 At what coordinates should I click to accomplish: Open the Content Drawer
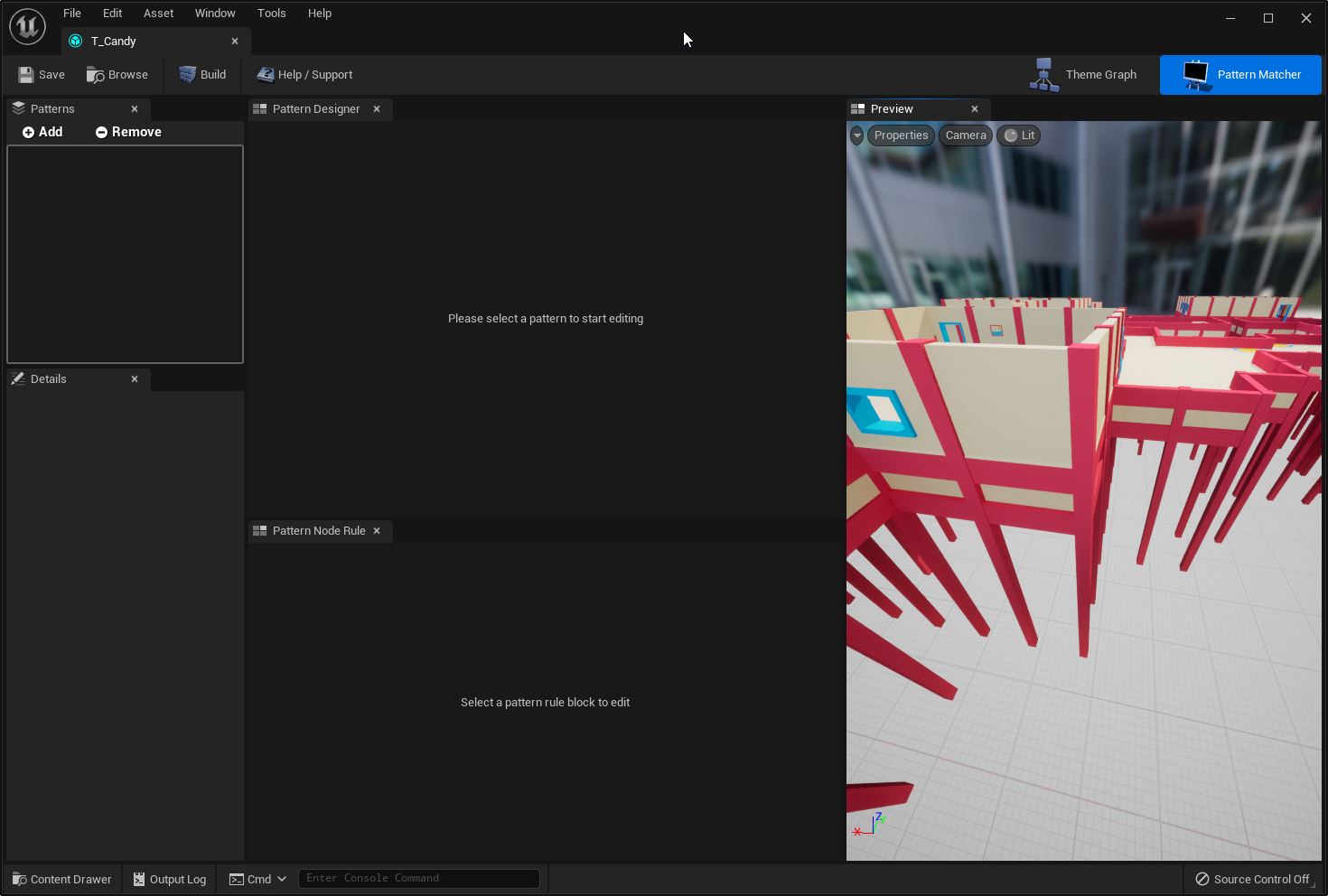click(x=61, y=879)
